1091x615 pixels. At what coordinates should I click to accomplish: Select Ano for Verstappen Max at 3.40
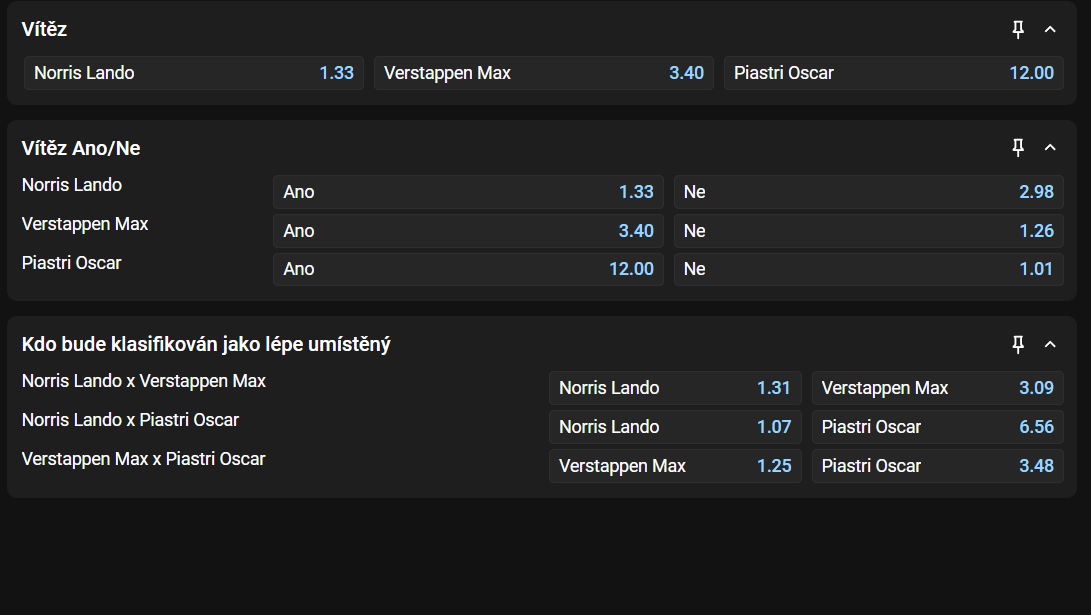[468, 231]
